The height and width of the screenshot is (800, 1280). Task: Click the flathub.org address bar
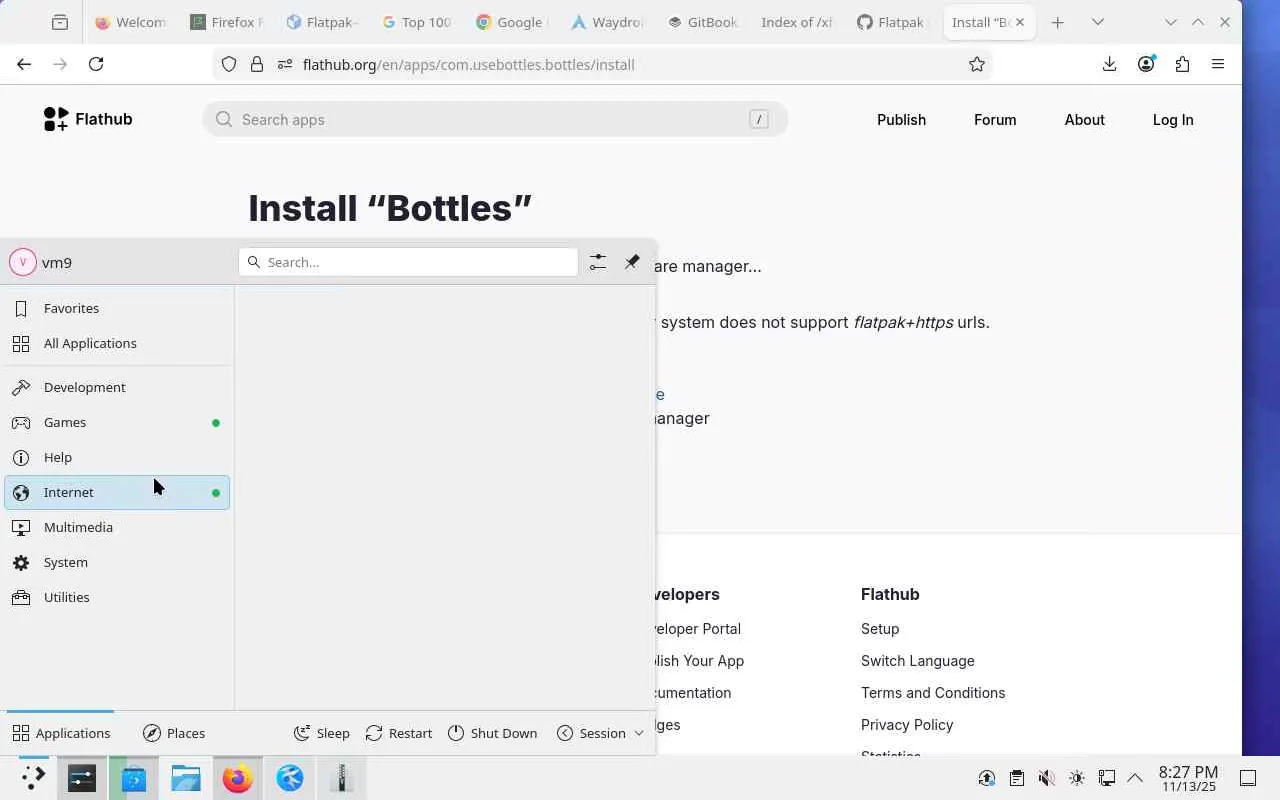(602, 64)
